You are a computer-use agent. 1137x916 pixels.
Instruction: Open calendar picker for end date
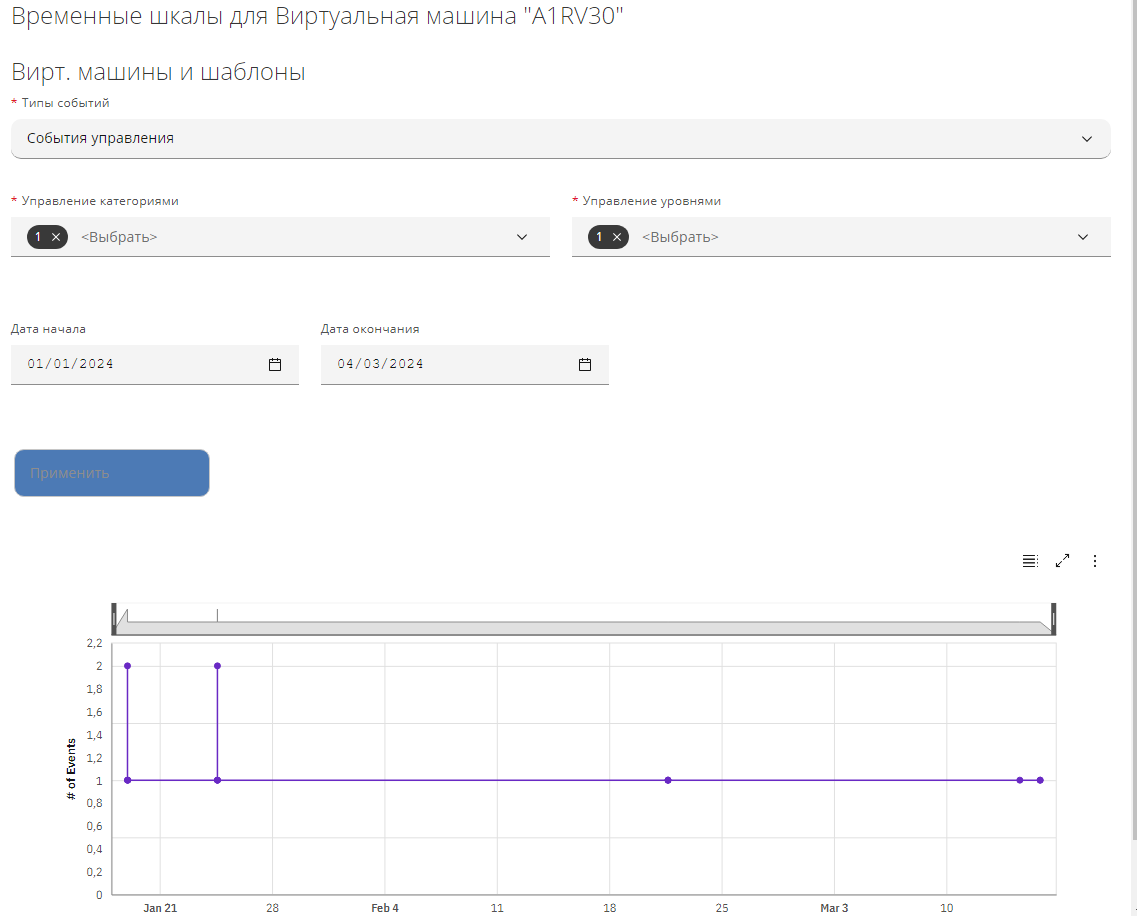tap(585, 364)
